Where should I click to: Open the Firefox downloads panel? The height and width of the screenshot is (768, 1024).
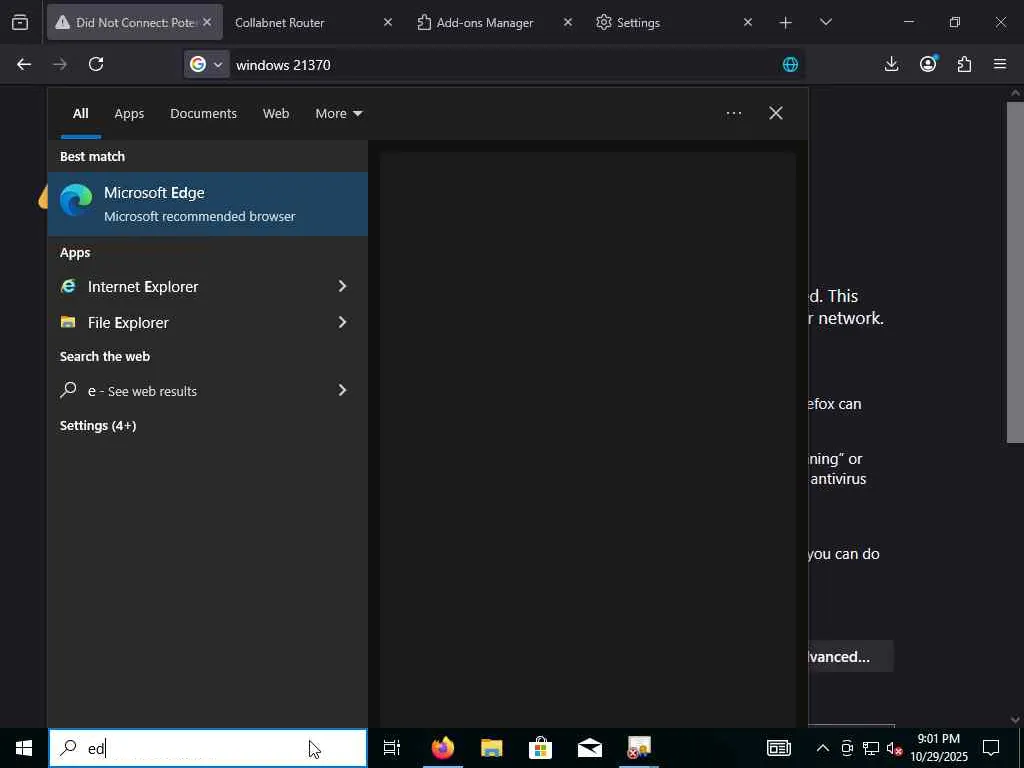(x=891, y=64)
